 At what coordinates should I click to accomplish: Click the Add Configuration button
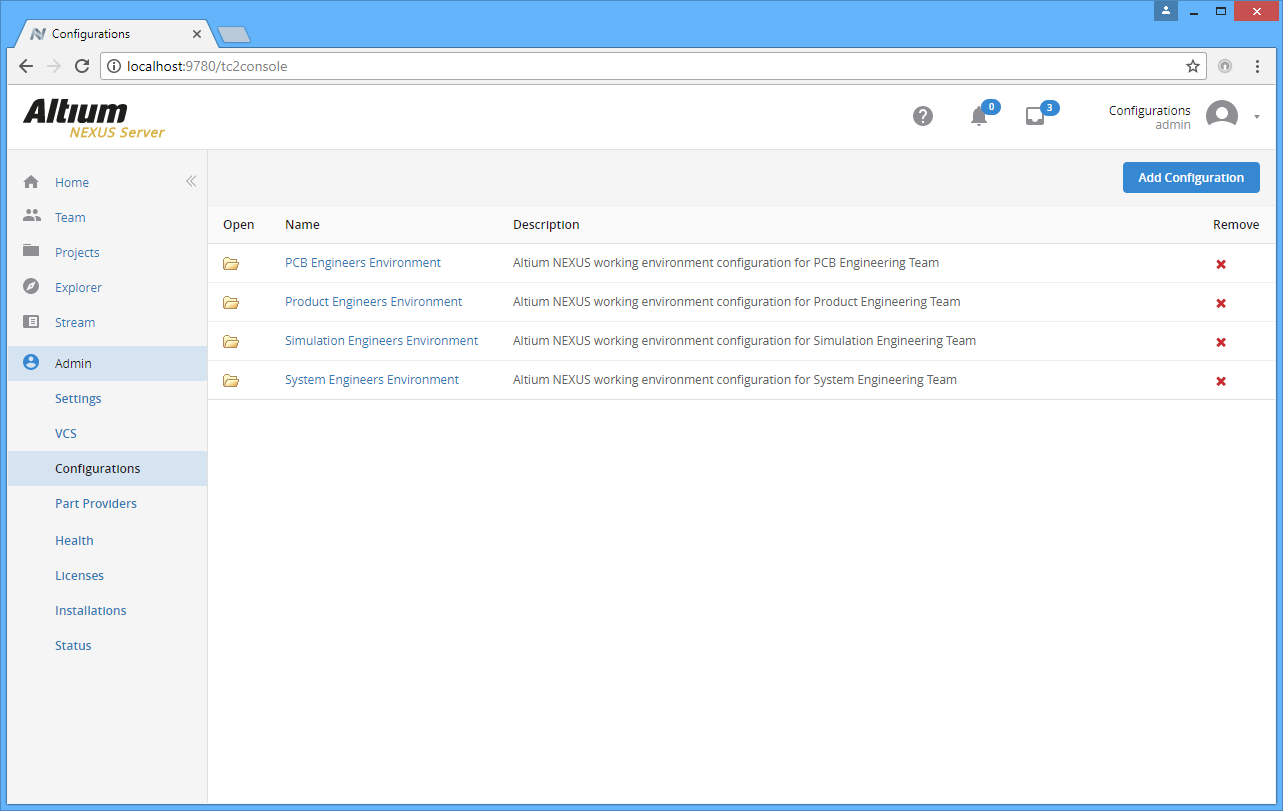click(x=1190, y=178)
